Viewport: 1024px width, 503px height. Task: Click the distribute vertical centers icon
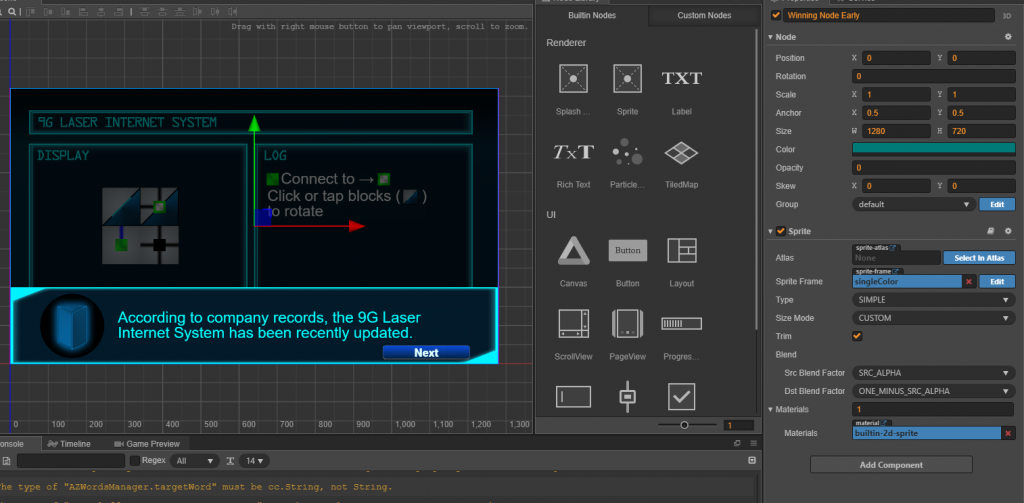(x=162, y=12)
